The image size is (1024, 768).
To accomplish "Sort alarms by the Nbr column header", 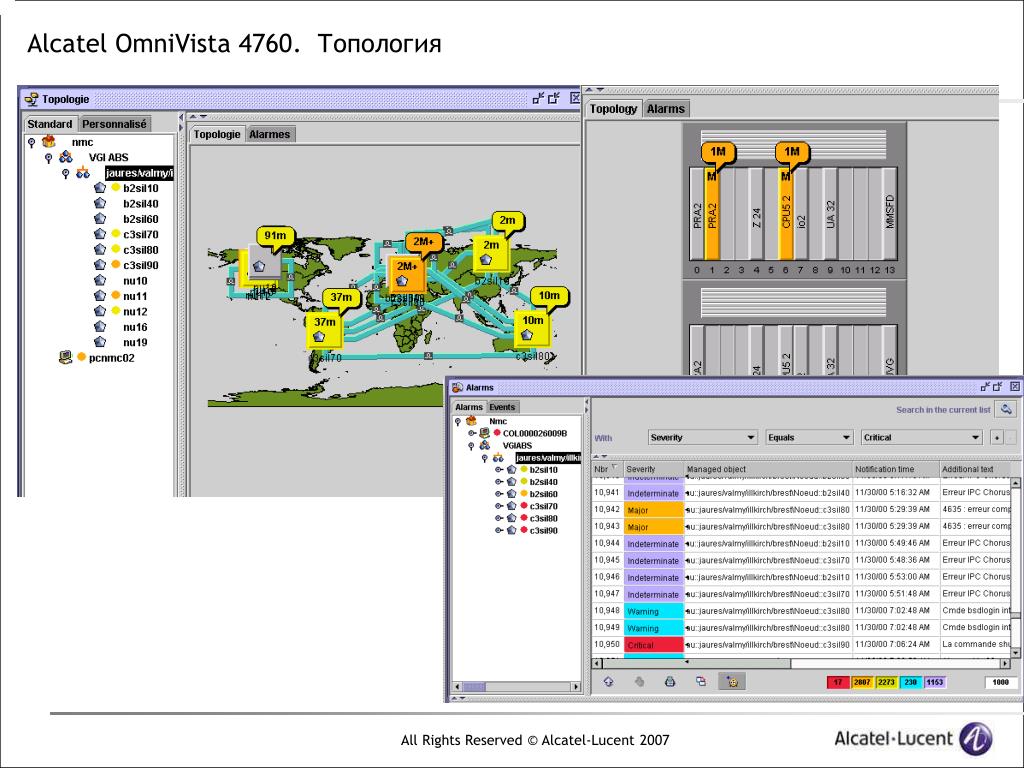I will 607,469.
